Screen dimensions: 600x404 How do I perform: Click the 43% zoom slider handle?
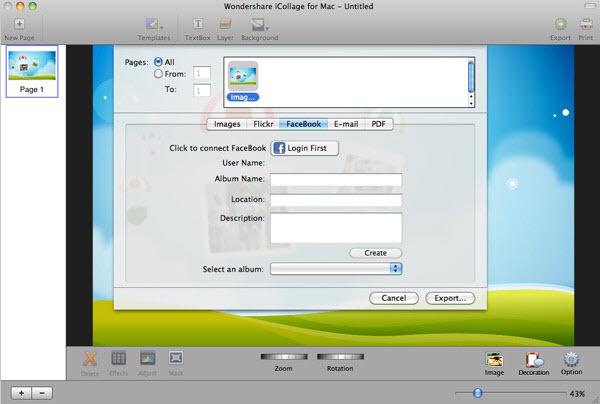point(477,393)
